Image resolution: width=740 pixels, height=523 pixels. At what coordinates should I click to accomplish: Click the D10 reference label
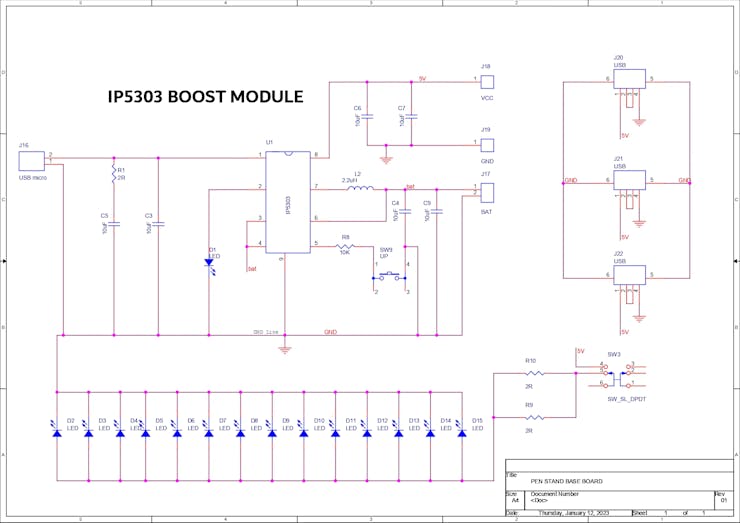(320, 421)
